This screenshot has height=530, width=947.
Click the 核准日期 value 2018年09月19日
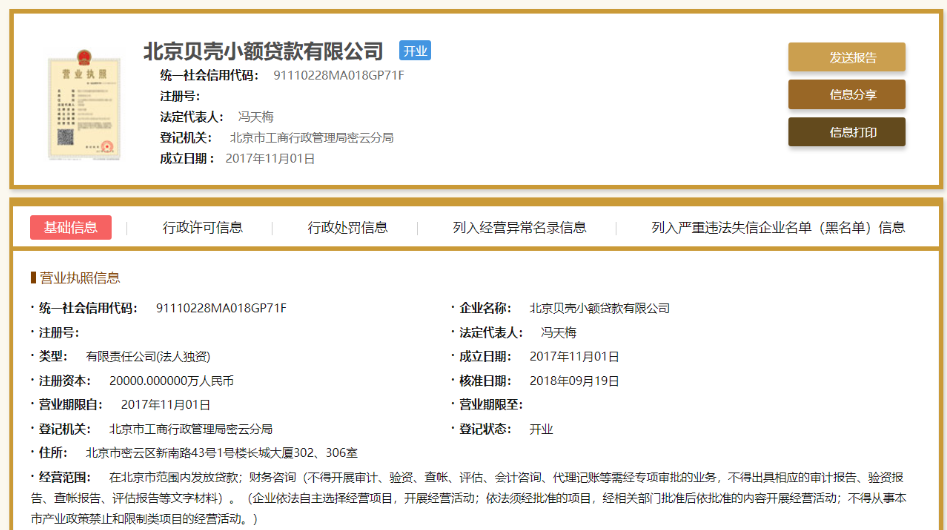pos(574,381)
